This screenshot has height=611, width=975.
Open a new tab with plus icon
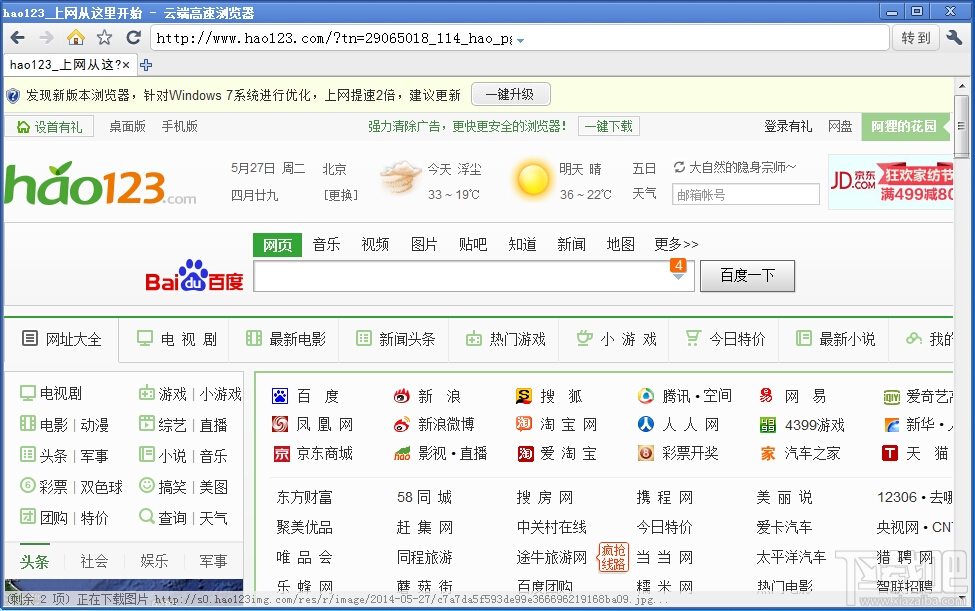coord(146,65)
